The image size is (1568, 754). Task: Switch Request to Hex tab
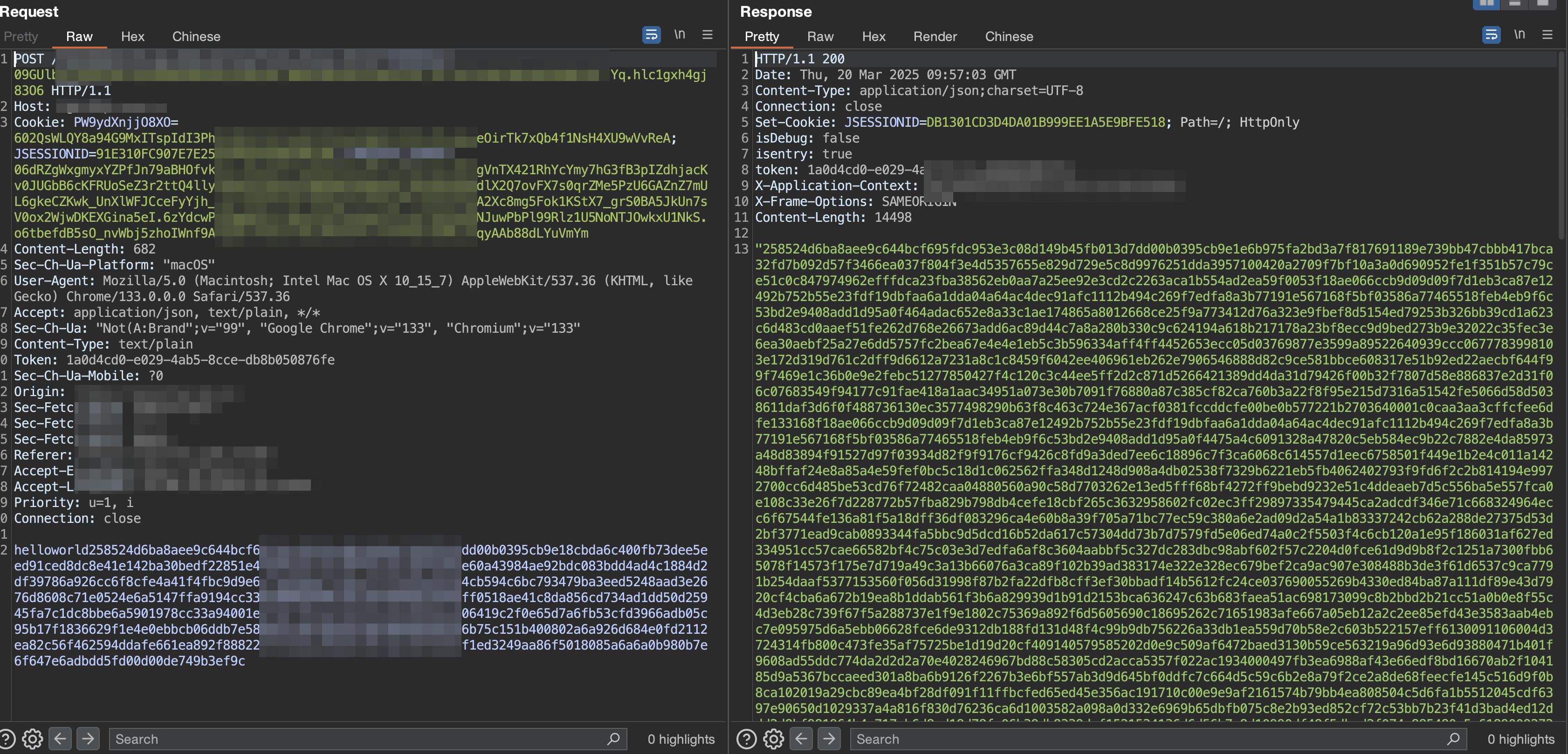[x=133, y=36]
